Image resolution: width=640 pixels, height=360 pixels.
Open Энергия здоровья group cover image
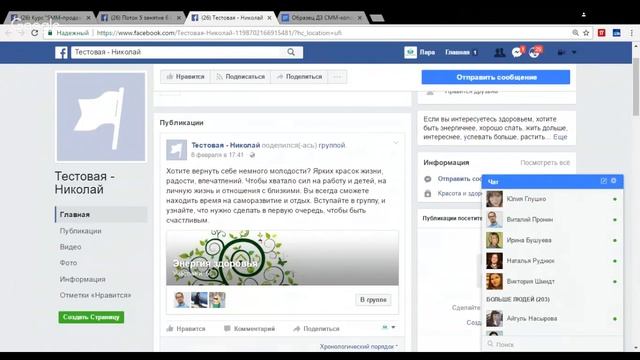point(282,258)
